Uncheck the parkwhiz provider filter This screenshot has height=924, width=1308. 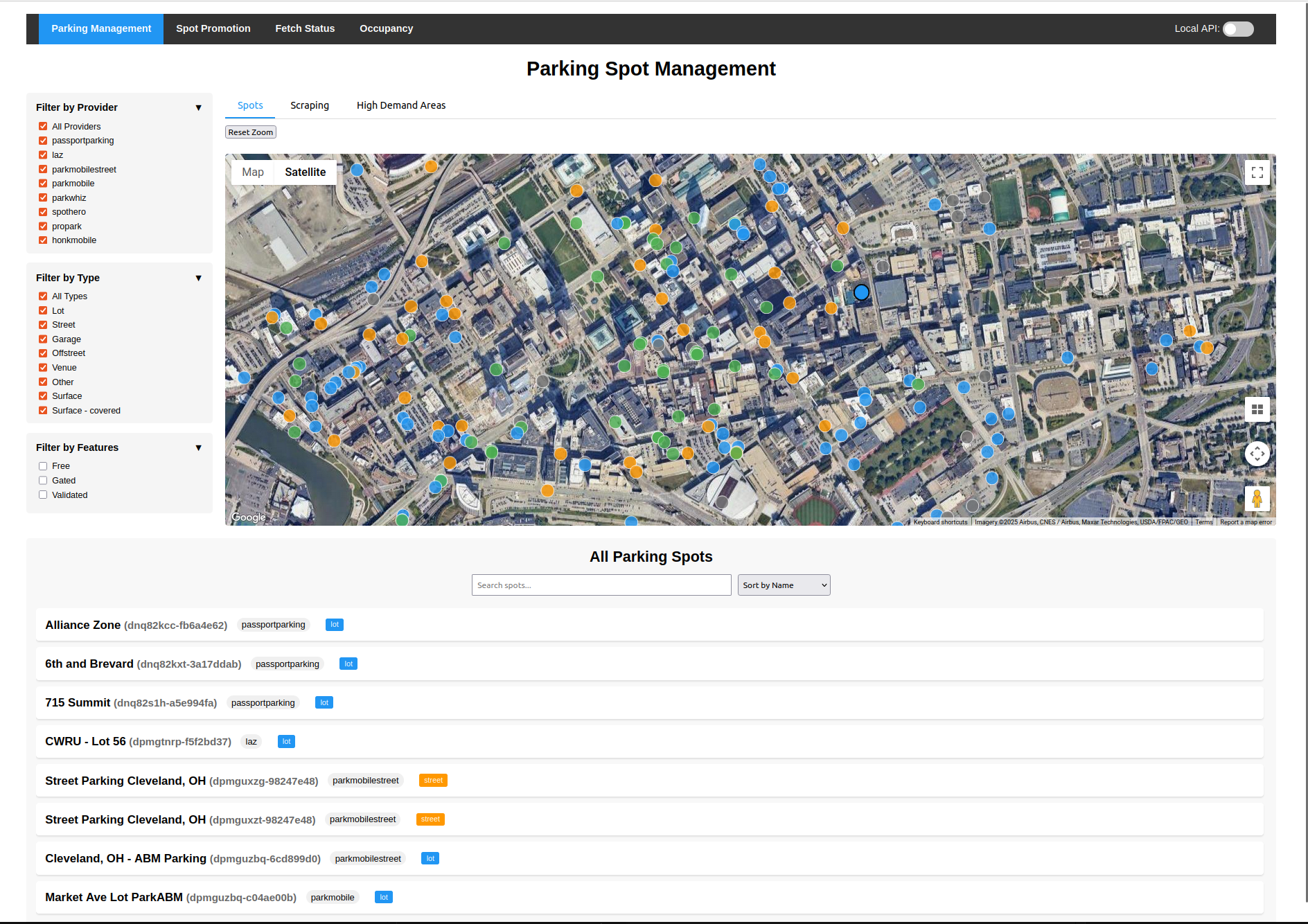pos(43,197)
